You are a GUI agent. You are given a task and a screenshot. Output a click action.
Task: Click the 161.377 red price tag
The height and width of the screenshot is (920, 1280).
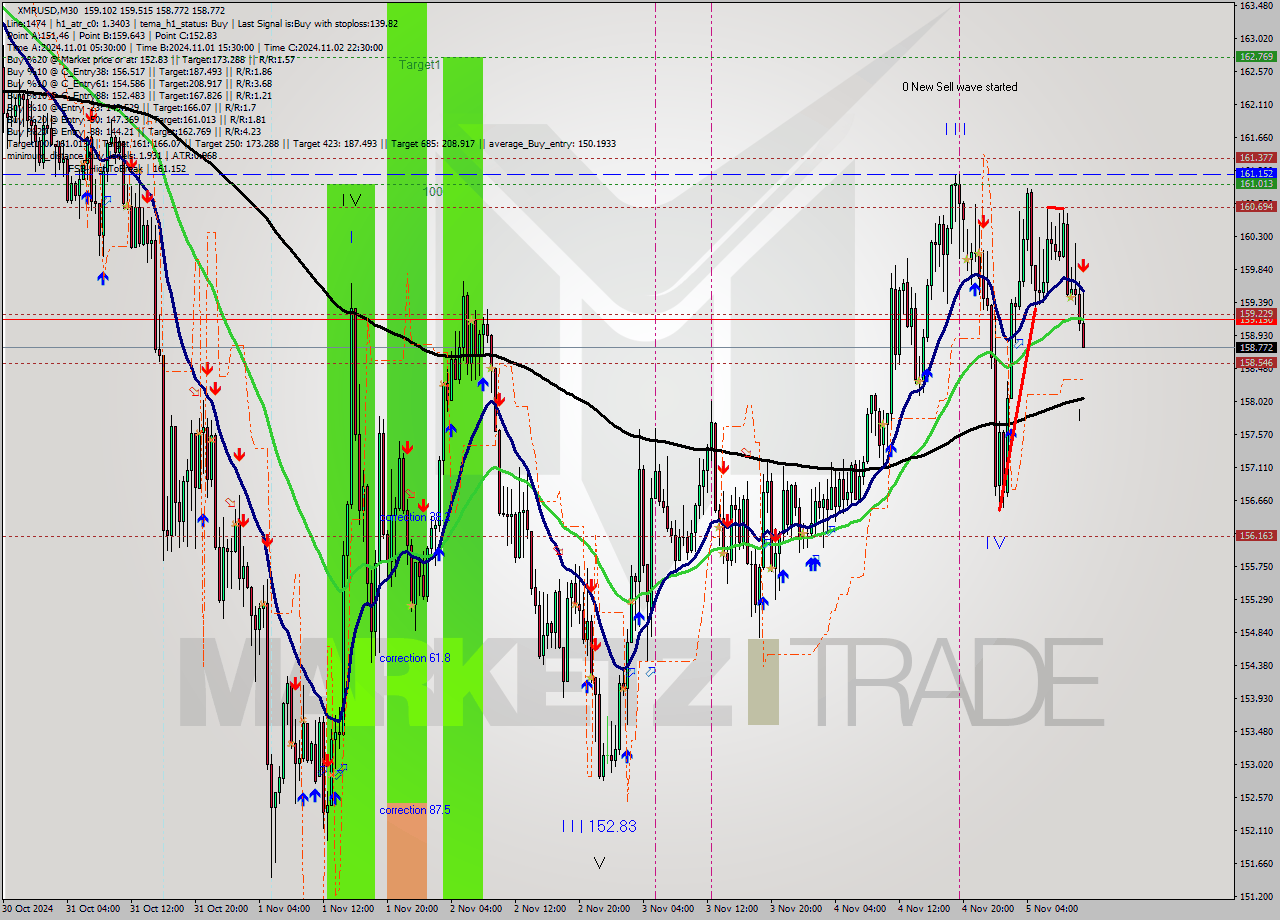pos(1255,158)
